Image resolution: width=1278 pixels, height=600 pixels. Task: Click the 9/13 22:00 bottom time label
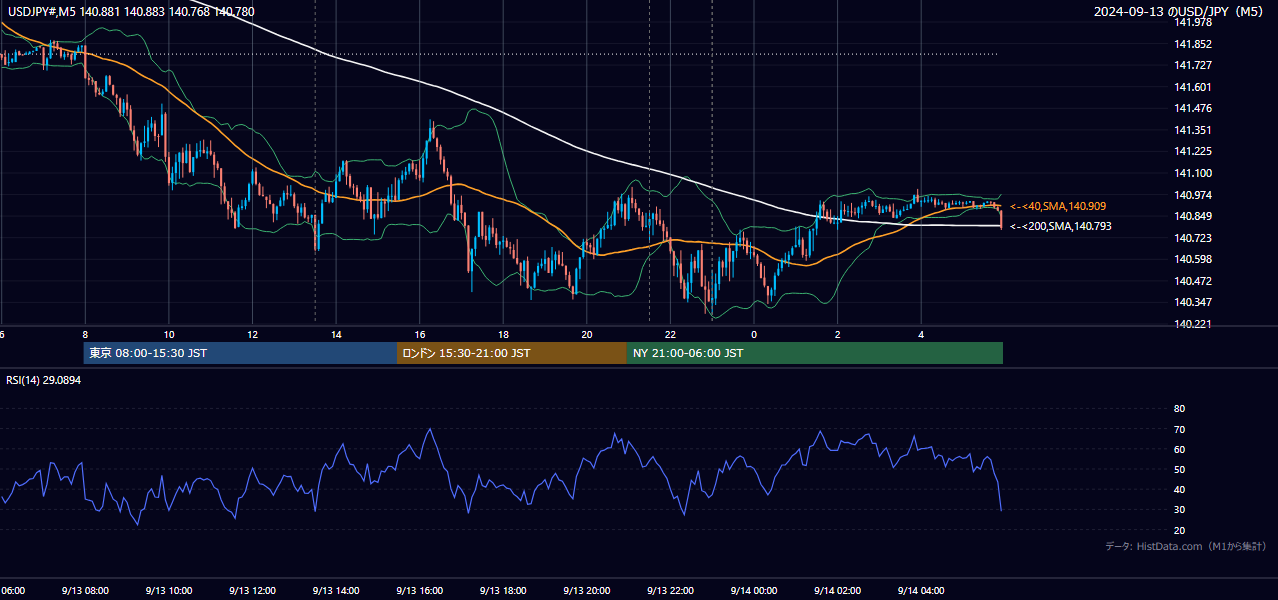[670, 590]
